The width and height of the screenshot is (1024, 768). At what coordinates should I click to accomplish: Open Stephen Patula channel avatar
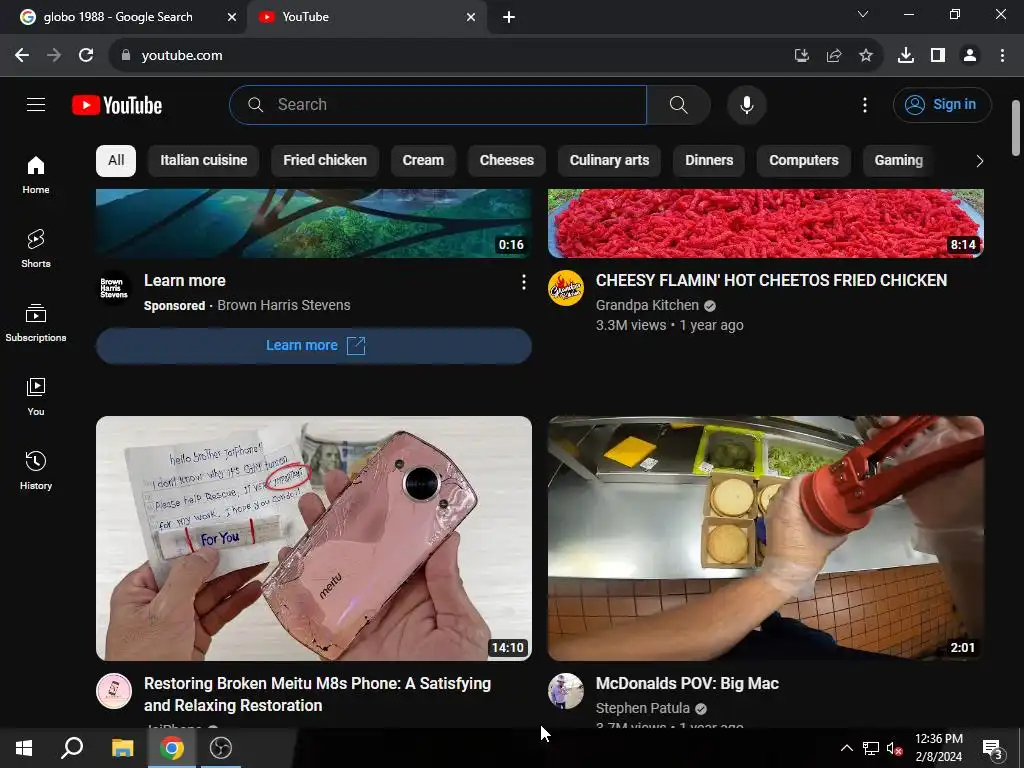tap(566, 691)
